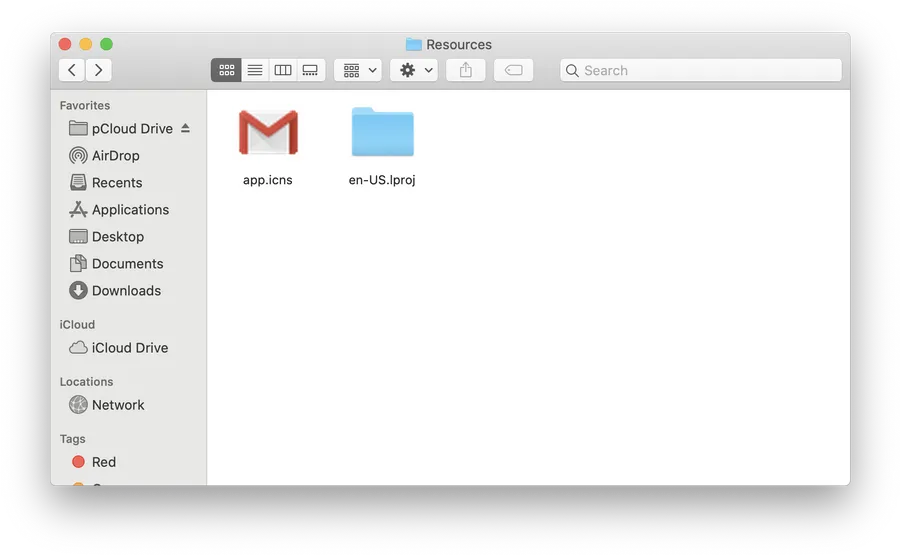Click into the Search field

pyautogui.click(x=701, y=70)
